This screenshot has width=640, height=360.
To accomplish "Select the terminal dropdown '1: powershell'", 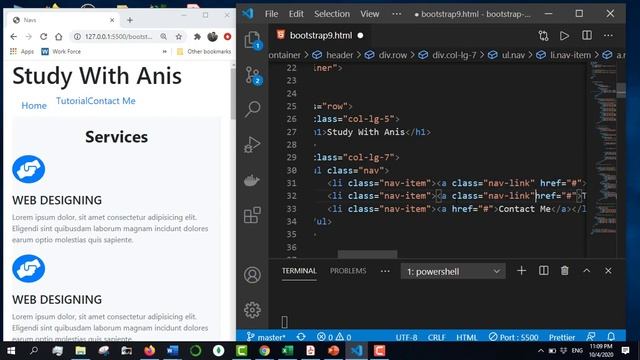I will pyautogui.click(x=453, y=271).
